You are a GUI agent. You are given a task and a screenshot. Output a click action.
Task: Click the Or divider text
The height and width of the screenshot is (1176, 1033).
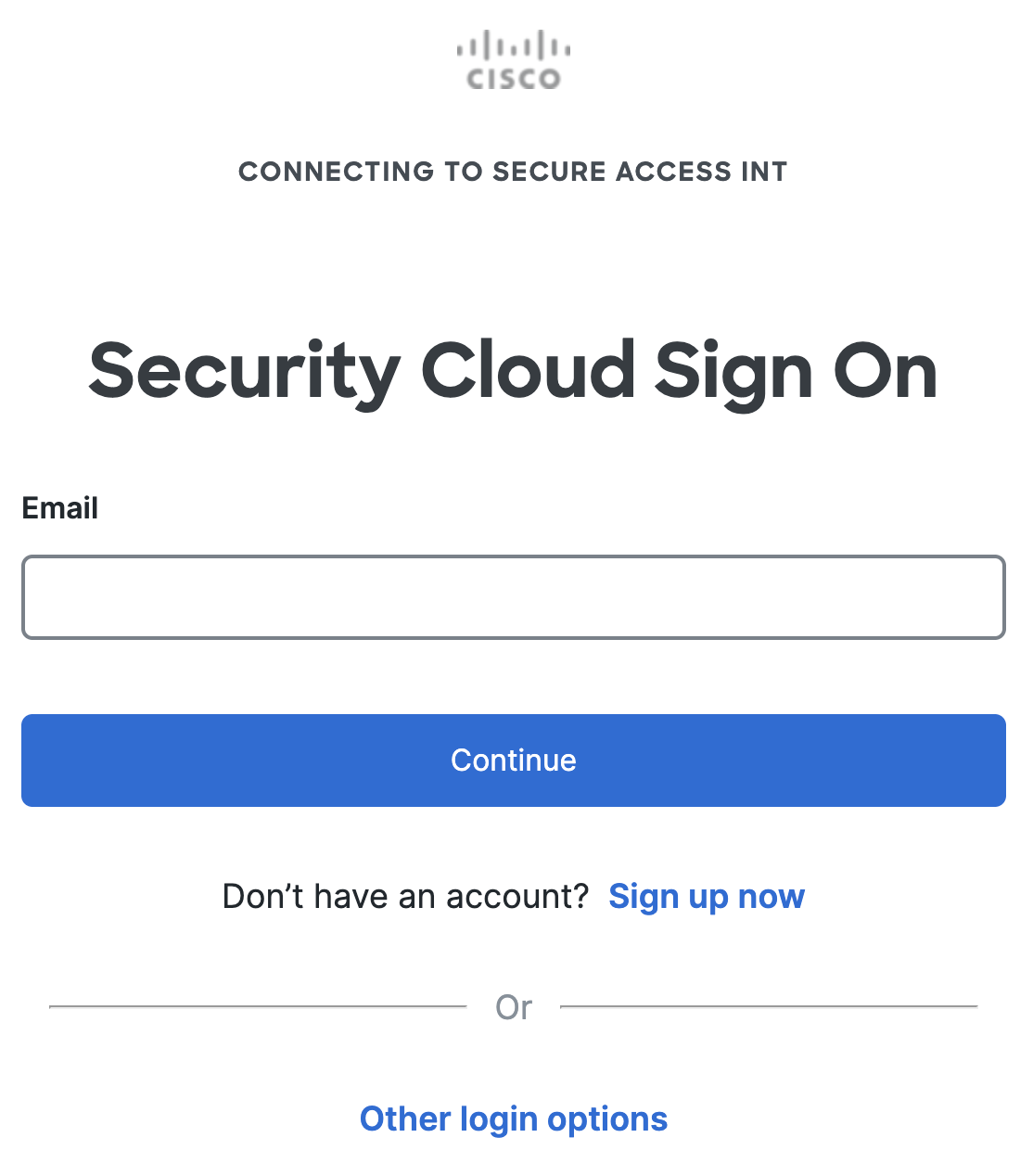[514, 1007]
